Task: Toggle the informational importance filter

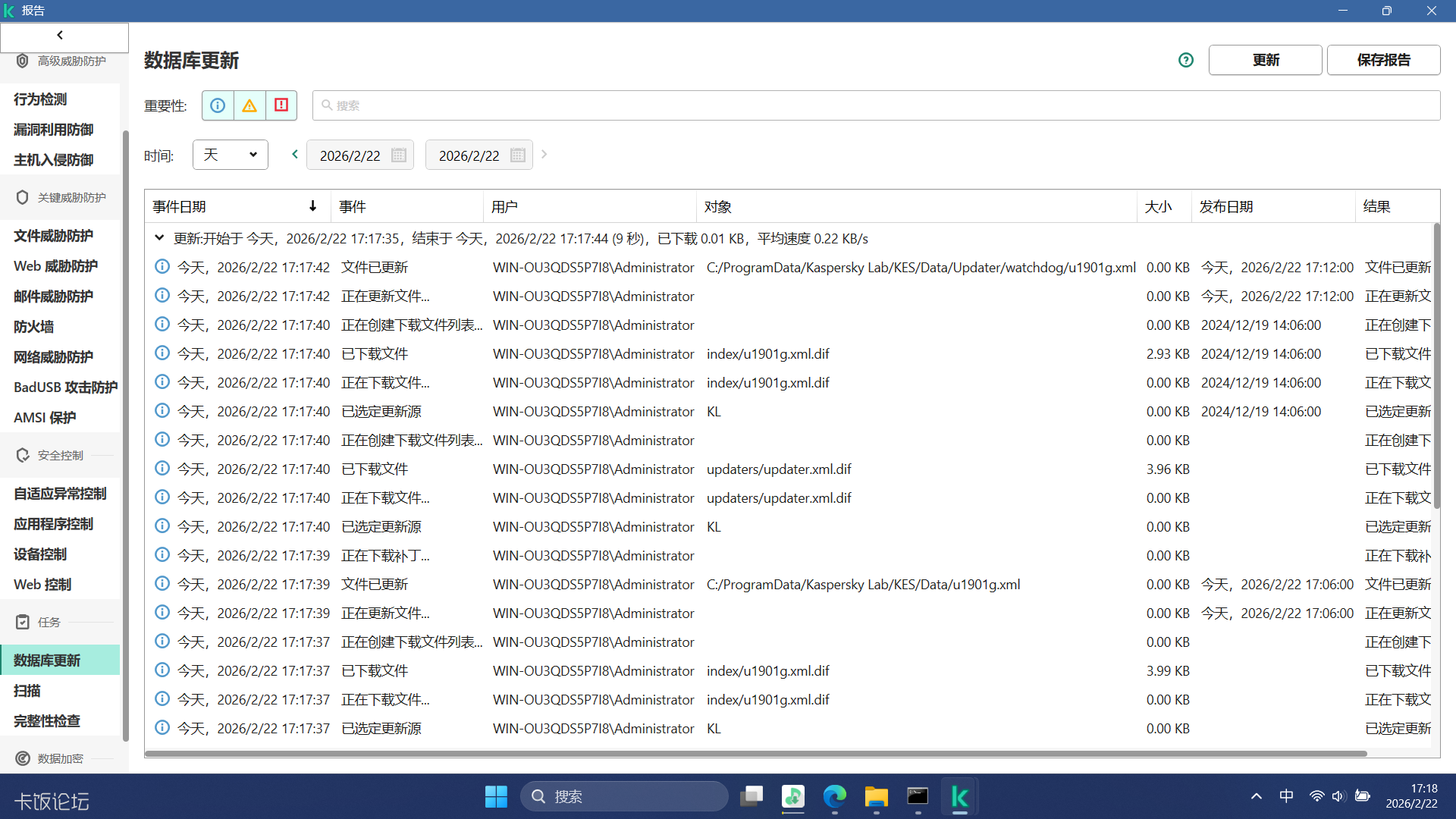Action: coord(218,105)
